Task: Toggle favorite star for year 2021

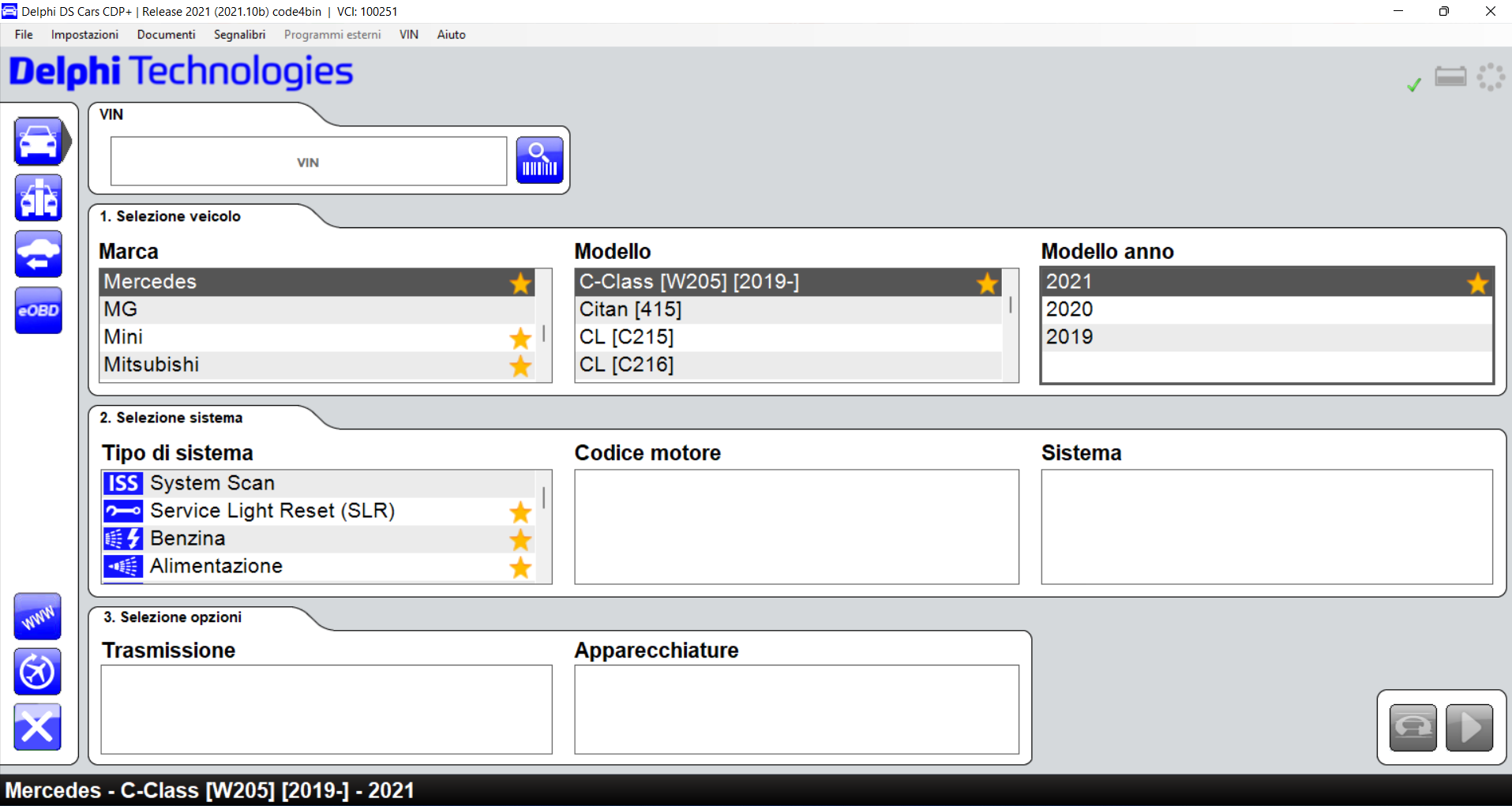Action: tap(1478, 283)
